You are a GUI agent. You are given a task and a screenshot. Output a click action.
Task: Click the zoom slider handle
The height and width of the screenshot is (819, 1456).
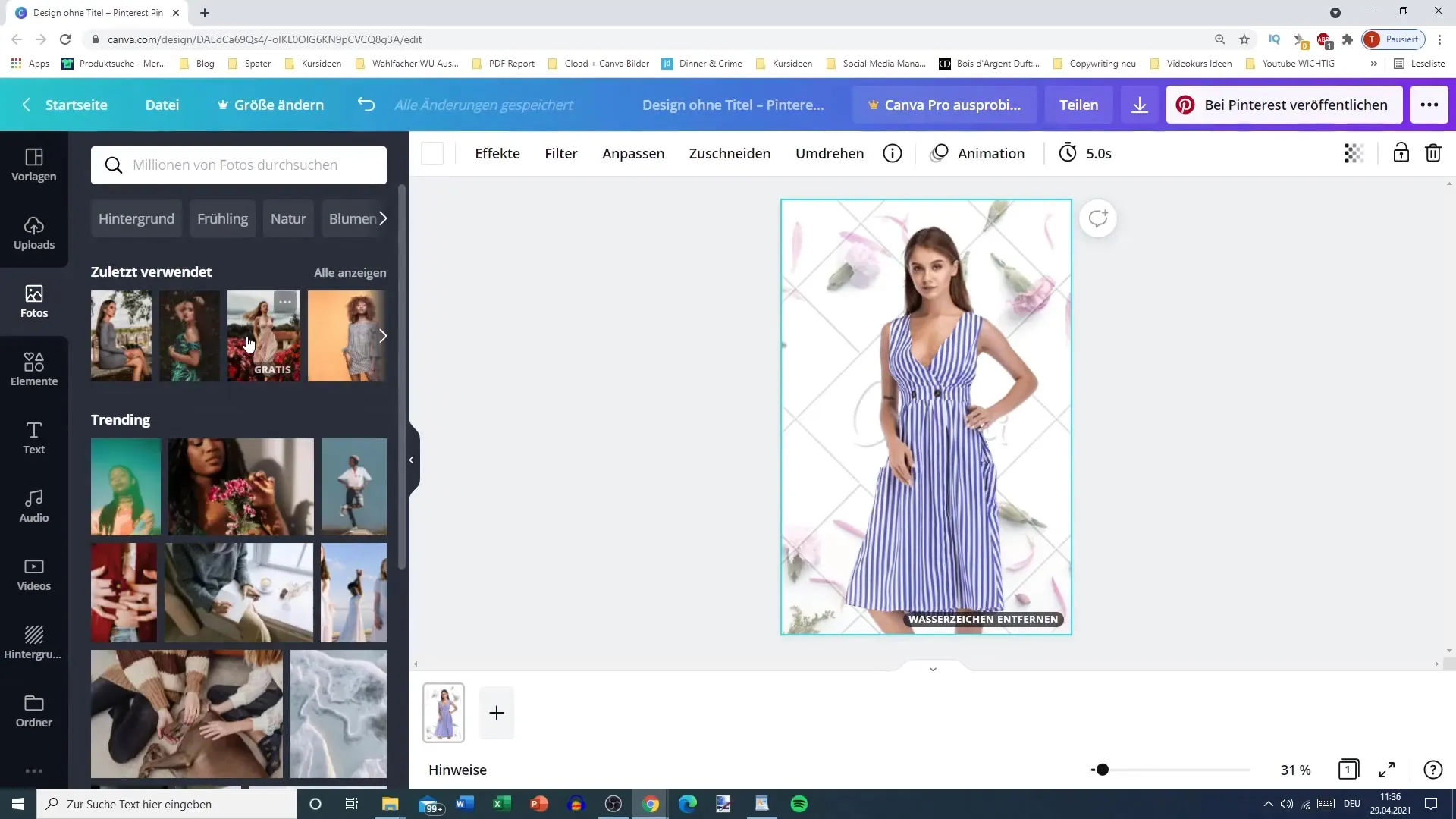1103,770
